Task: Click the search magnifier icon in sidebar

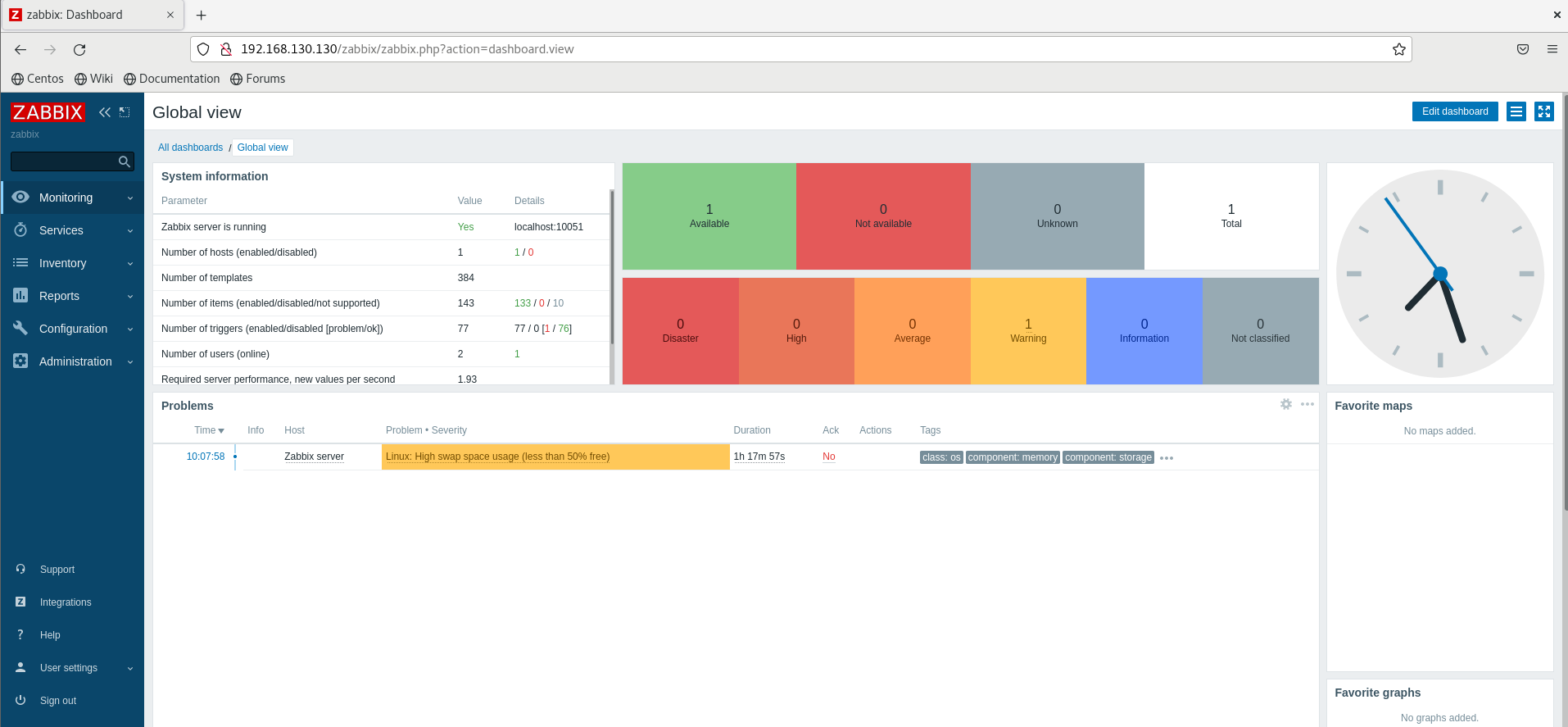Action: pyautogui.click(x=125, y=161)
